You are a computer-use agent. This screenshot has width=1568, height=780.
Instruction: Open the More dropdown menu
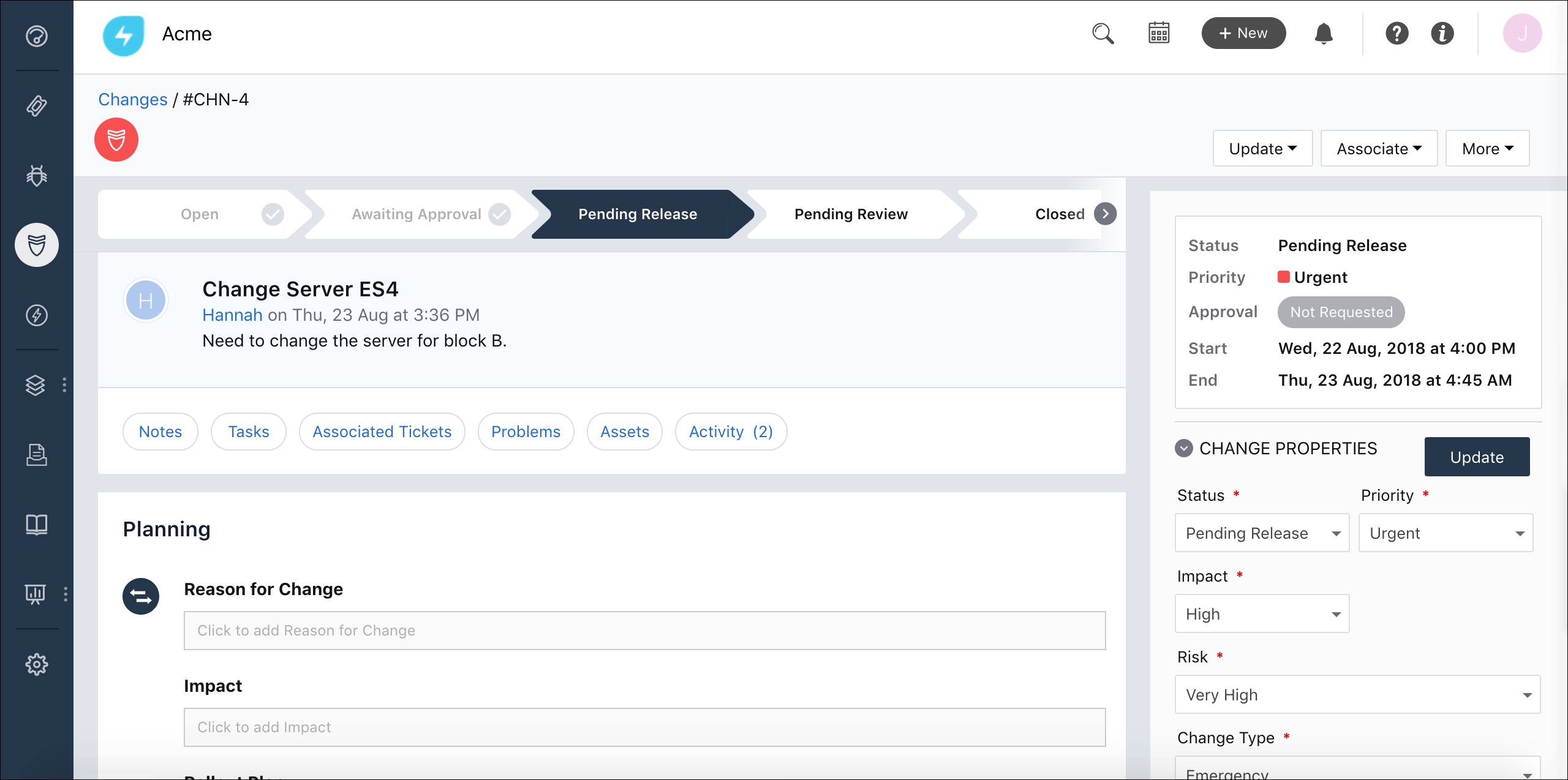coord(1487,149)
